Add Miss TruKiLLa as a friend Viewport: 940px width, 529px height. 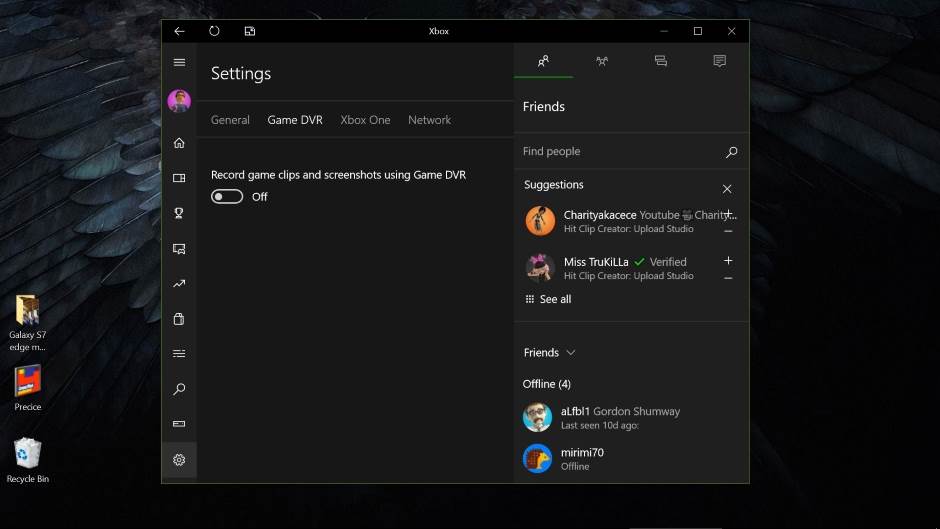[x=728, y=261]
